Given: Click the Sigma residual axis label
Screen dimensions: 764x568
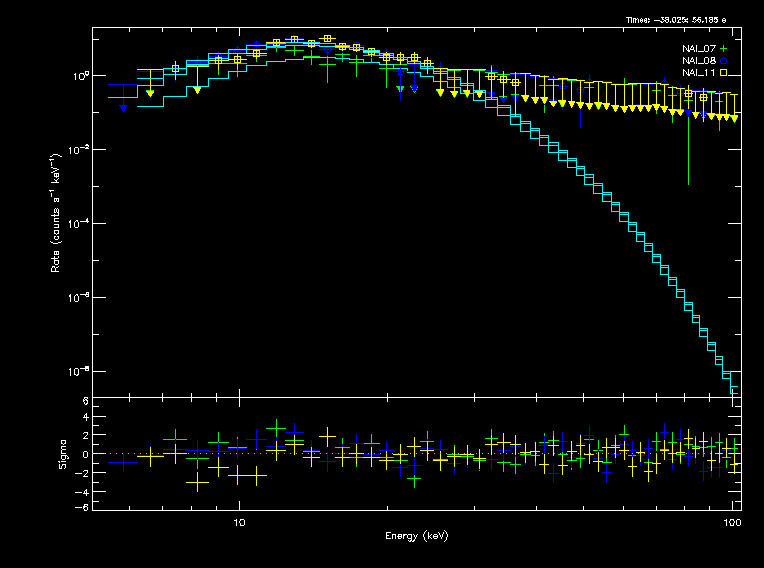Looking at the screenshot, I should tap(62, 454).
